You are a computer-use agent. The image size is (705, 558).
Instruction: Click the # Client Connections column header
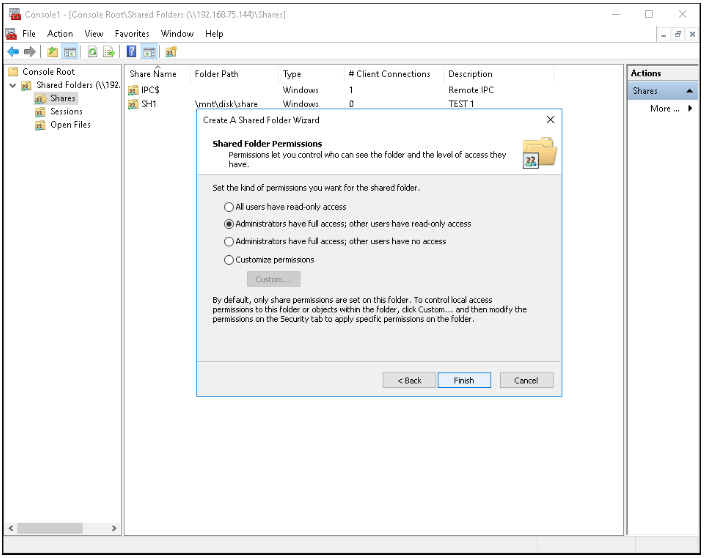[x=395, y=74]
